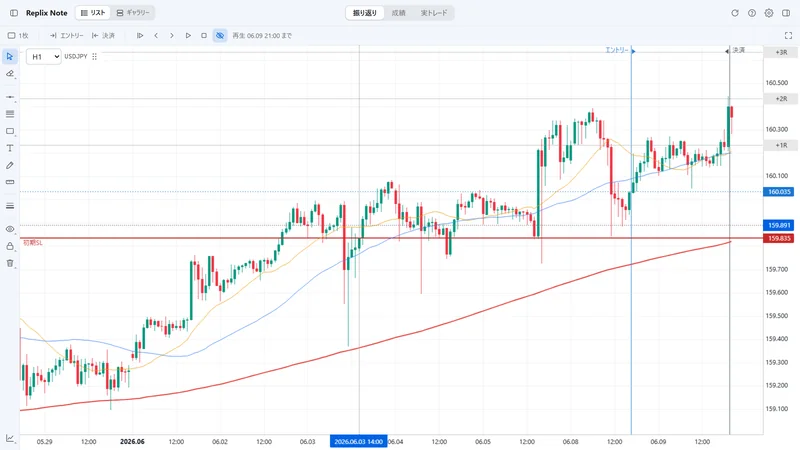This screenshot has width=800, height=450.
Task: Click the 2026.06.03 14:00 time label
Action: pos(359,441)
